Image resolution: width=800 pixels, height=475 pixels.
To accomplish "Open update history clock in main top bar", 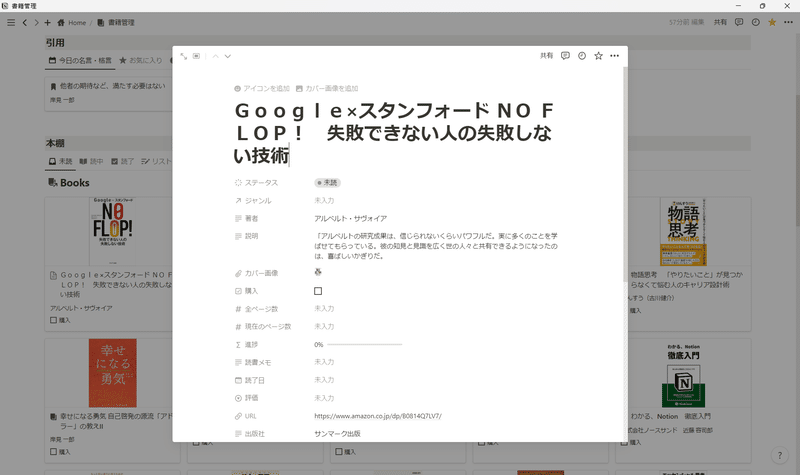I will [756, 22].
